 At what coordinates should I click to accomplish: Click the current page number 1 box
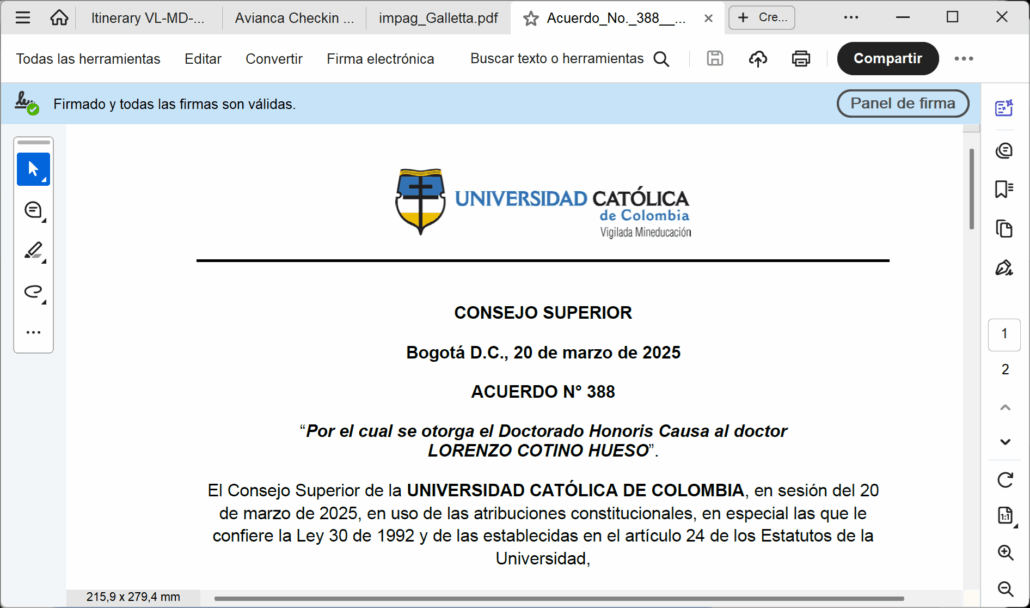(1004, 334)
